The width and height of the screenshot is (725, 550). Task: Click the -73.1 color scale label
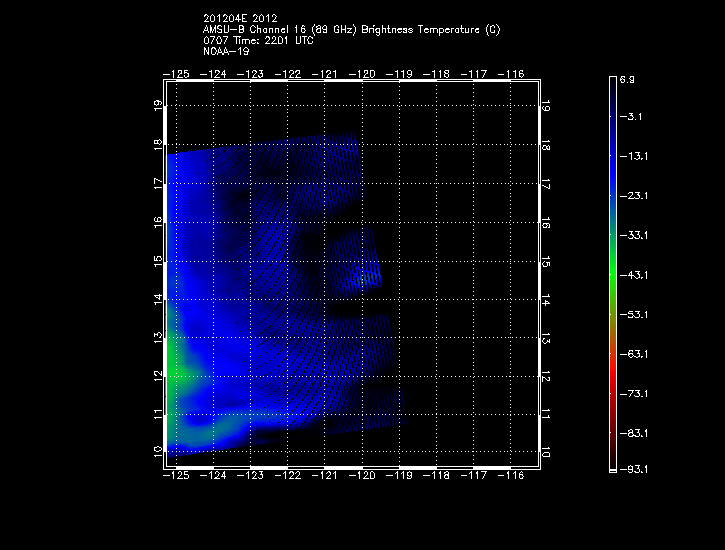633,394
